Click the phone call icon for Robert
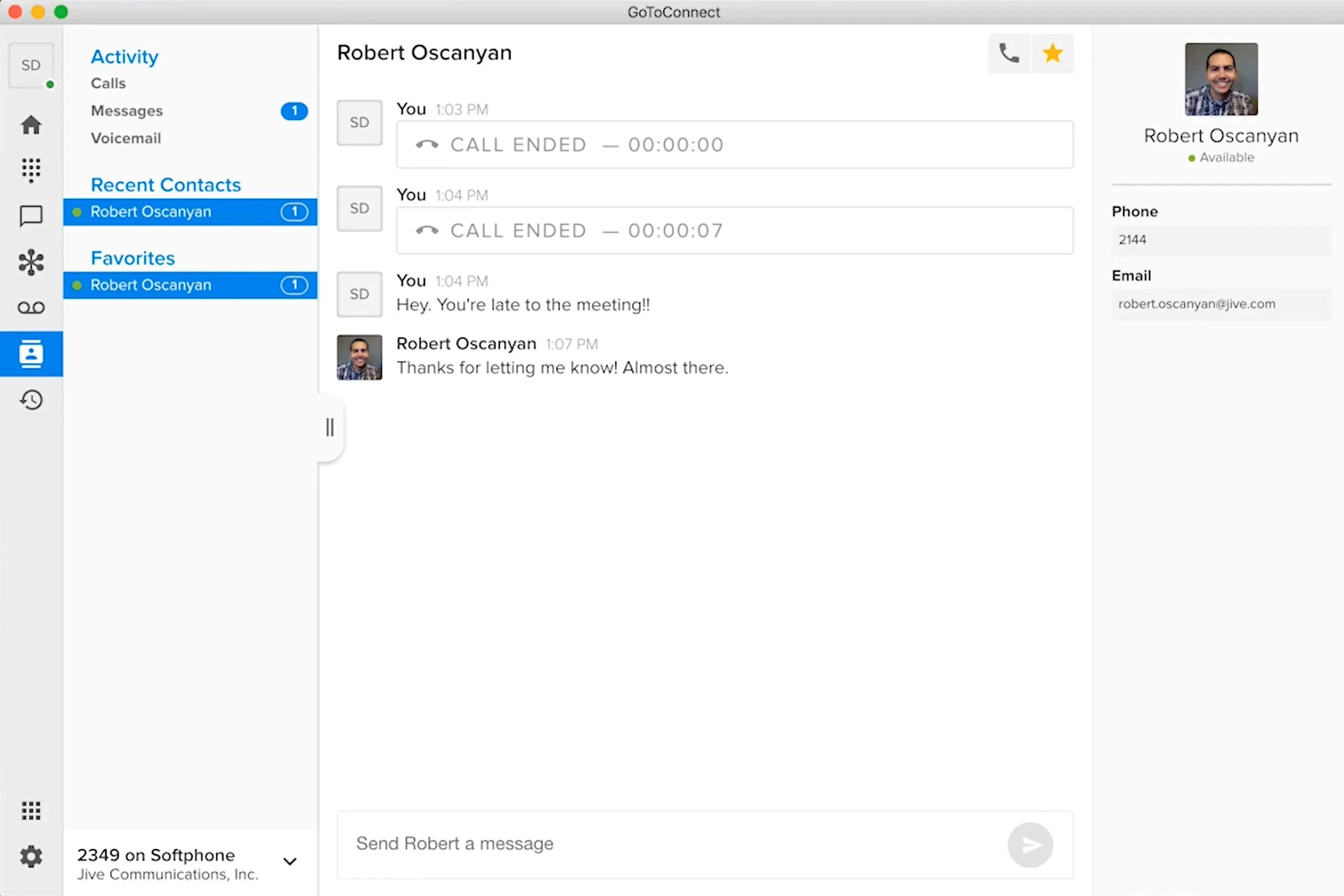The height and width of the screenshot is (896, 1344). (1008, 53)
